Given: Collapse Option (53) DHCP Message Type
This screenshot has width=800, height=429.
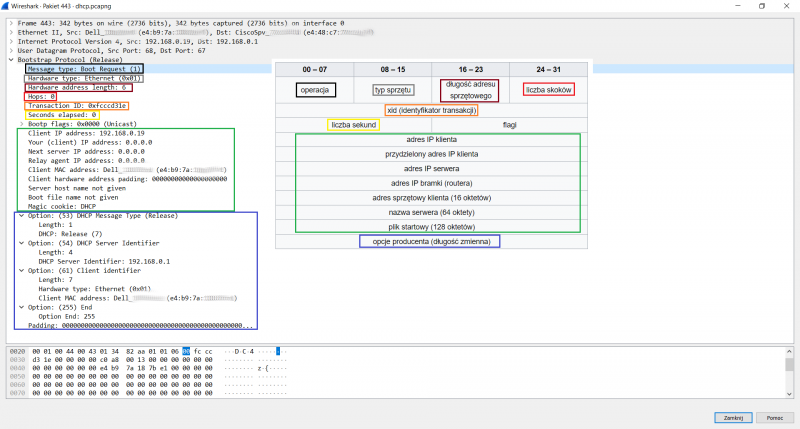Looking at the screenshot, I should point(21,215).
